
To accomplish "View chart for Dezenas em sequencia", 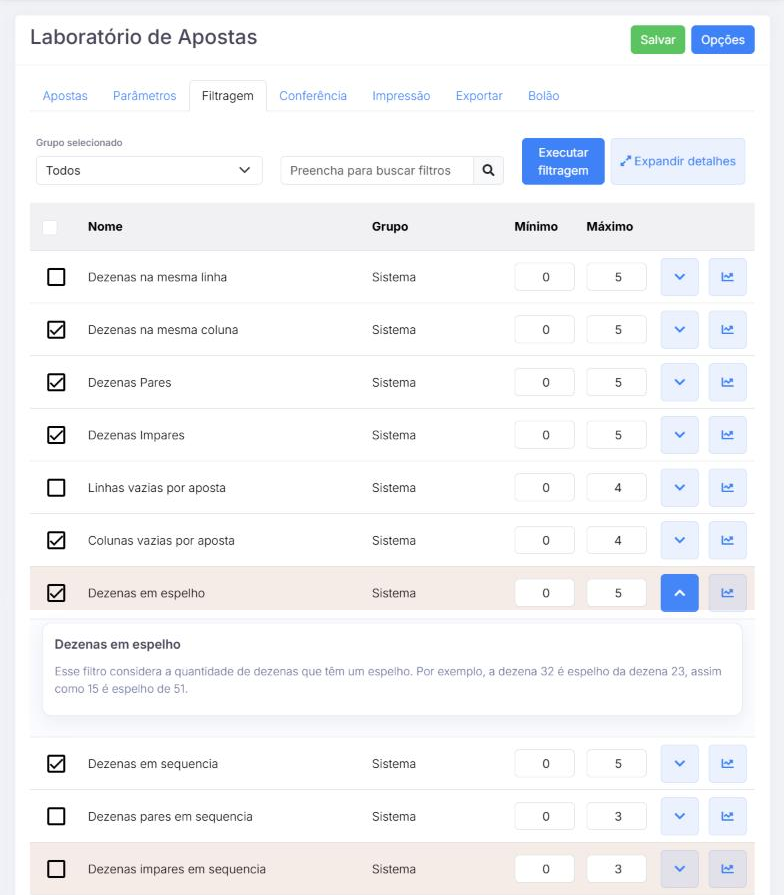I will coord(727,764).
